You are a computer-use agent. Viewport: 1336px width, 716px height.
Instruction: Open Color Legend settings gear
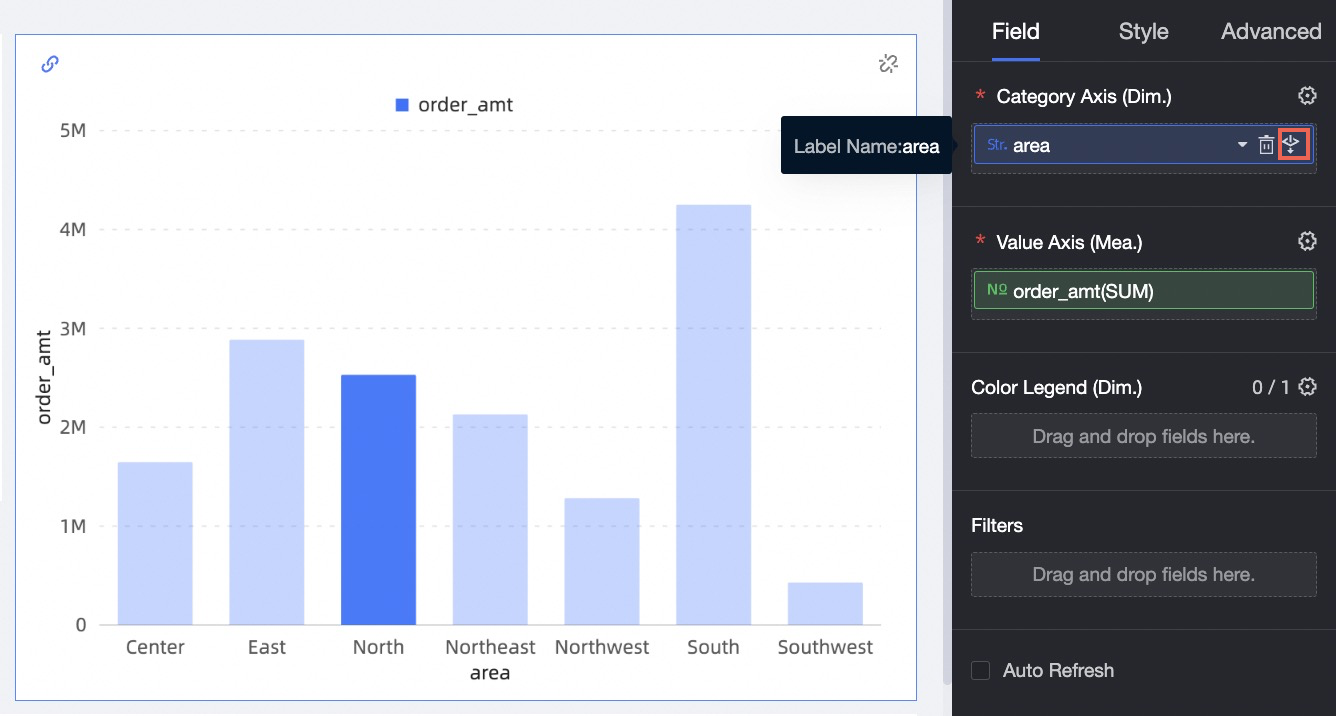(x=1306, y=387)
